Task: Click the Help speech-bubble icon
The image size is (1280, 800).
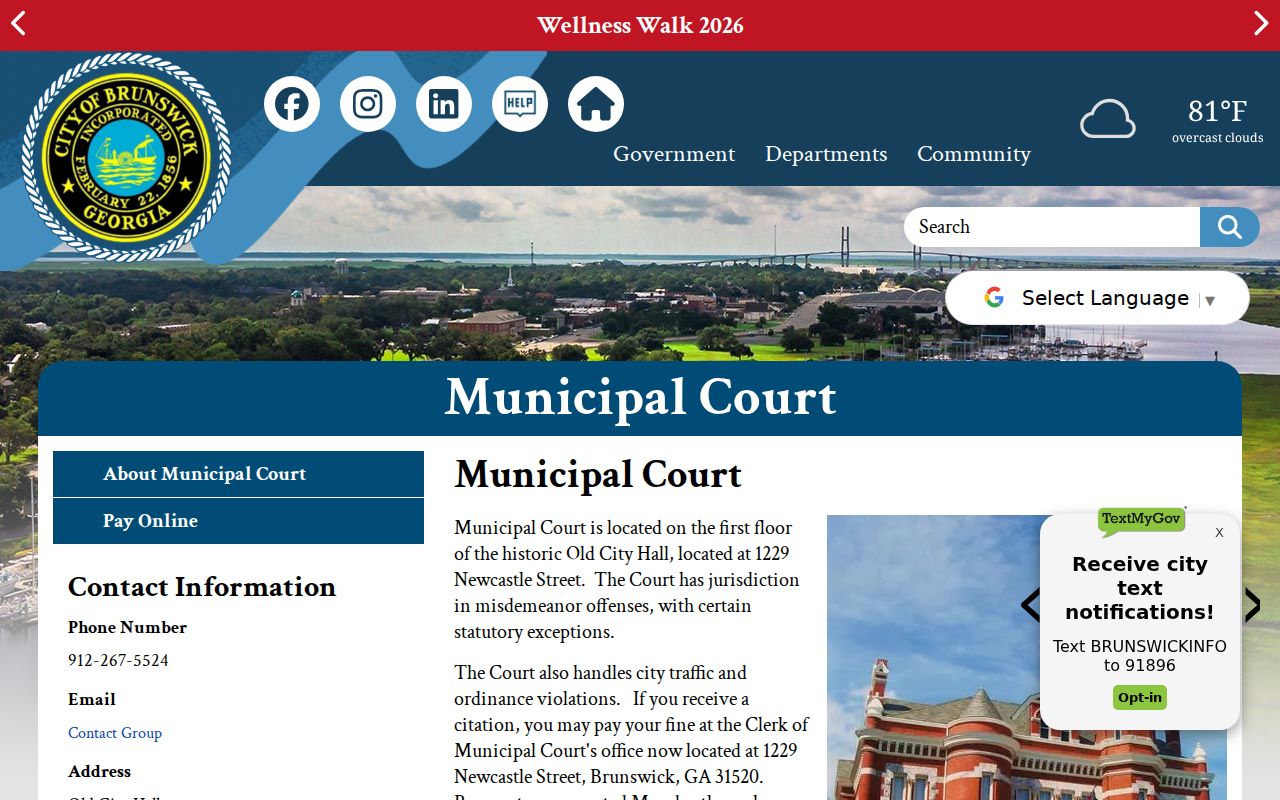Action: click(x=520, y=104)
